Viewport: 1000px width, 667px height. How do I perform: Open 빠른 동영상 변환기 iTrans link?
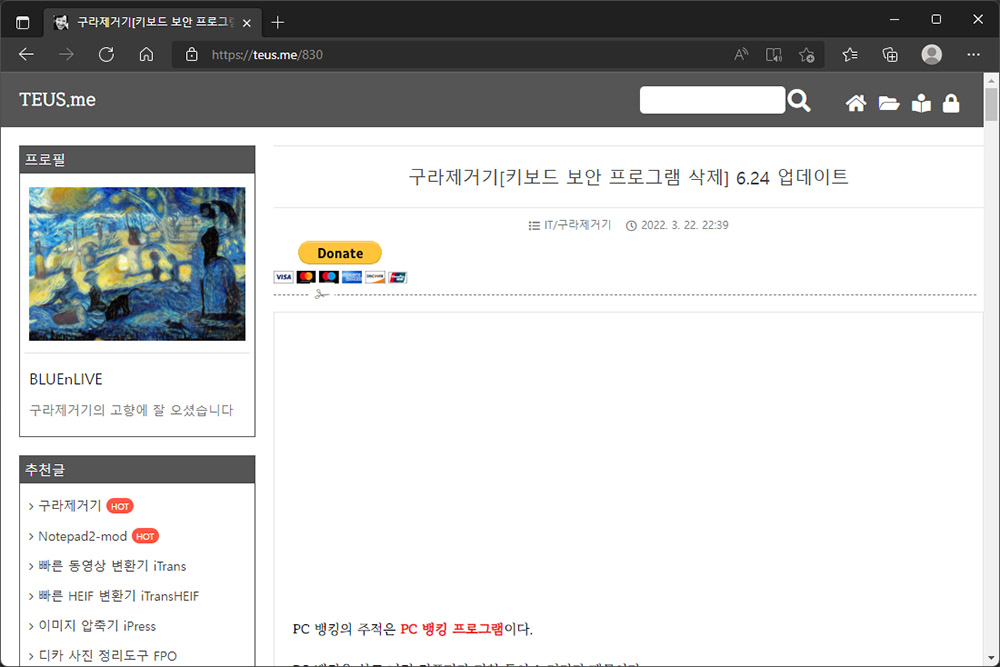[112, 566]
